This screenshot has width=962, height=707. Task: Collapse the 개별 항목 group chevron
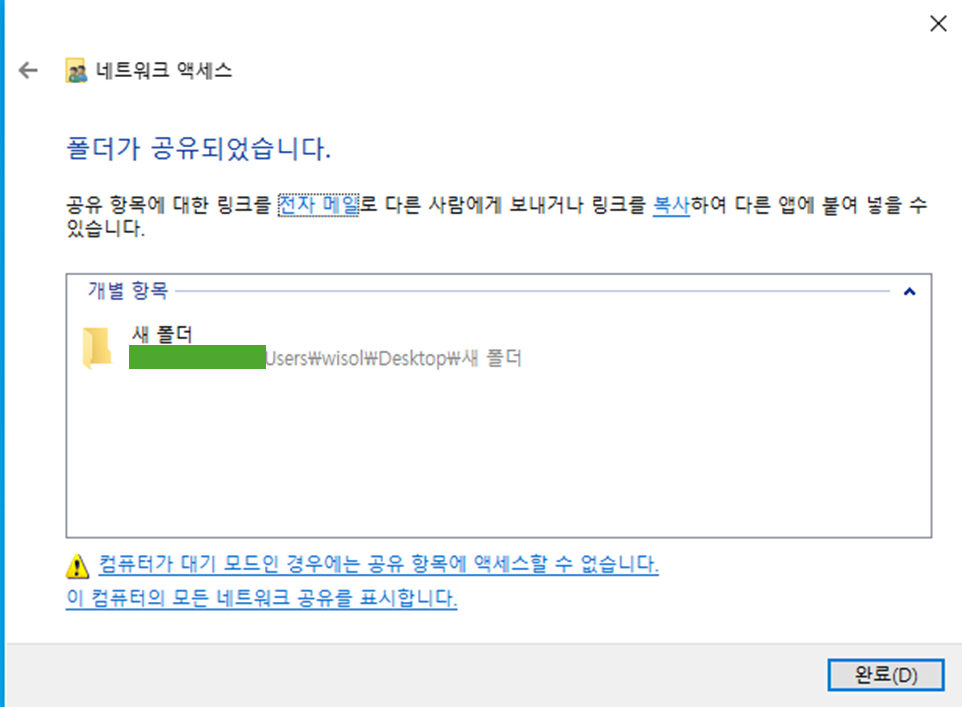point(909,292)
